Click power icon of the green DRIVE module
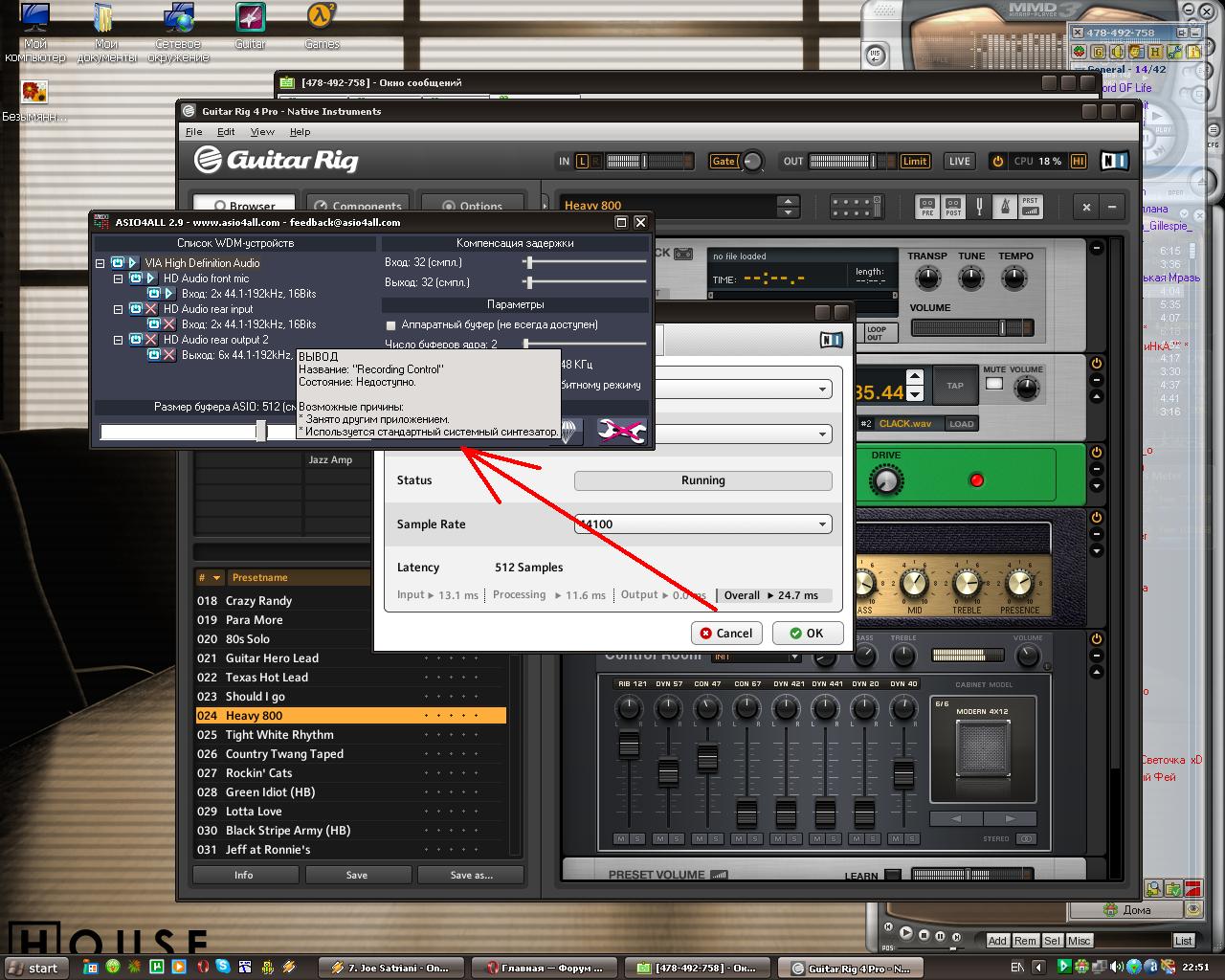Screen dimensions: 1225x980 point(1097,453)
